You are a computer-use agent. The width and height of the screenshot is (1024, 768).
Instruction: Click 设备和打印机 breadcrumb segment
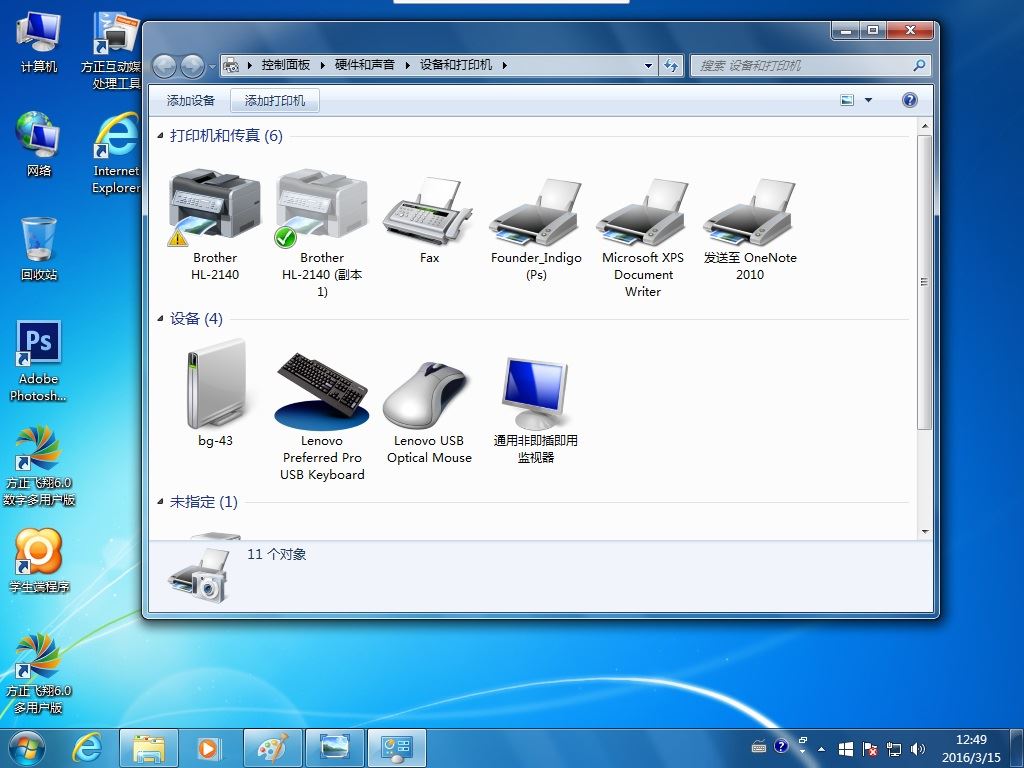point(456,65)
